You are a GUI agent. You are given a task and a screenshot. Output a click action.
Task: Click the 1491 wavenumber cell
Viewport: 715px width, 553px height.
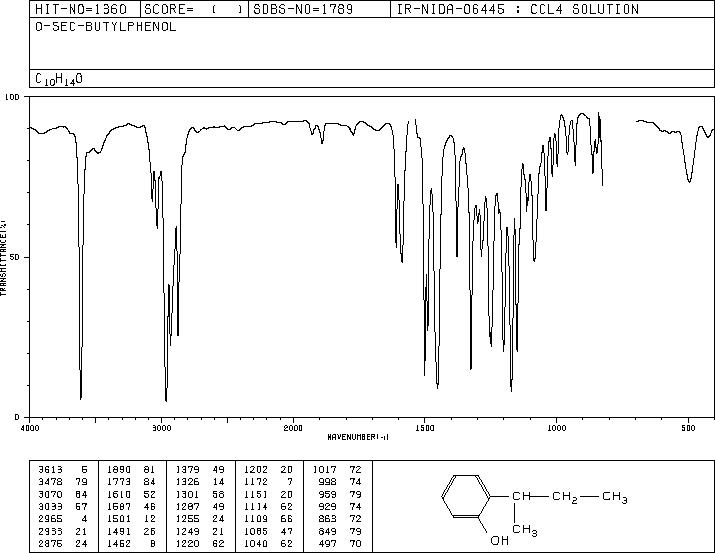[x=119, y=531]
